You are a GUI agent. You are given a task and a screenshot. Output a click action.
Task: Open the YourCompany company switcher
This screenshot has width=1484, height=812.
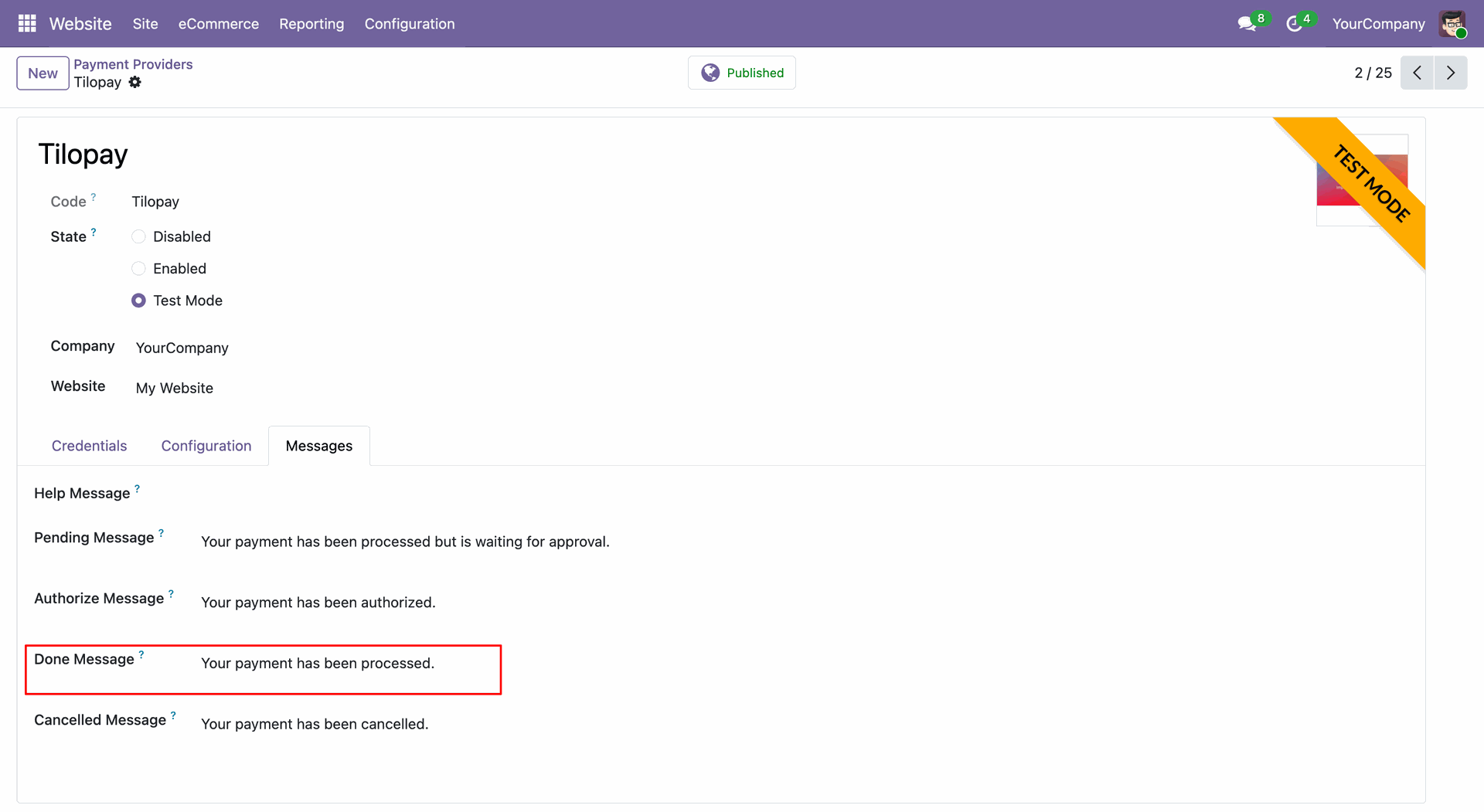pos(1379,24)
